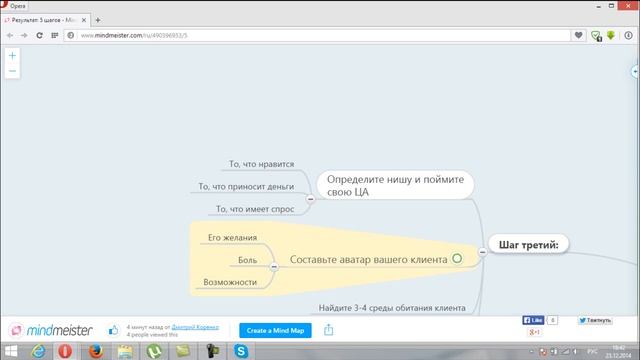Image resolution: width=640 pixels, height=360 pixels.
Task: Select the 'Шаг третий:' node
Action: coord(529,244)
